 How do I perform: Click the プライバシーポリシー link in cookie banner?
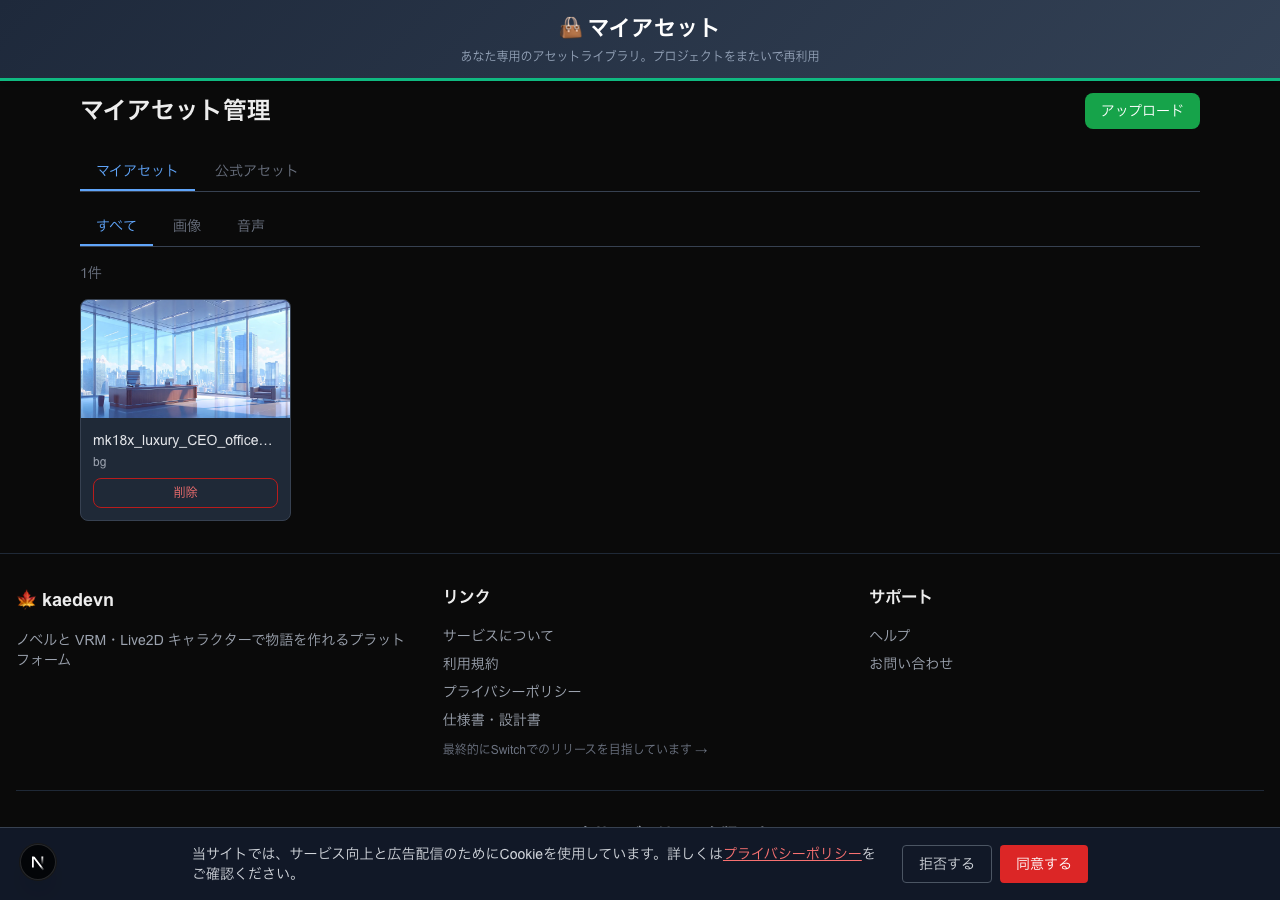(x=792, y=854)
